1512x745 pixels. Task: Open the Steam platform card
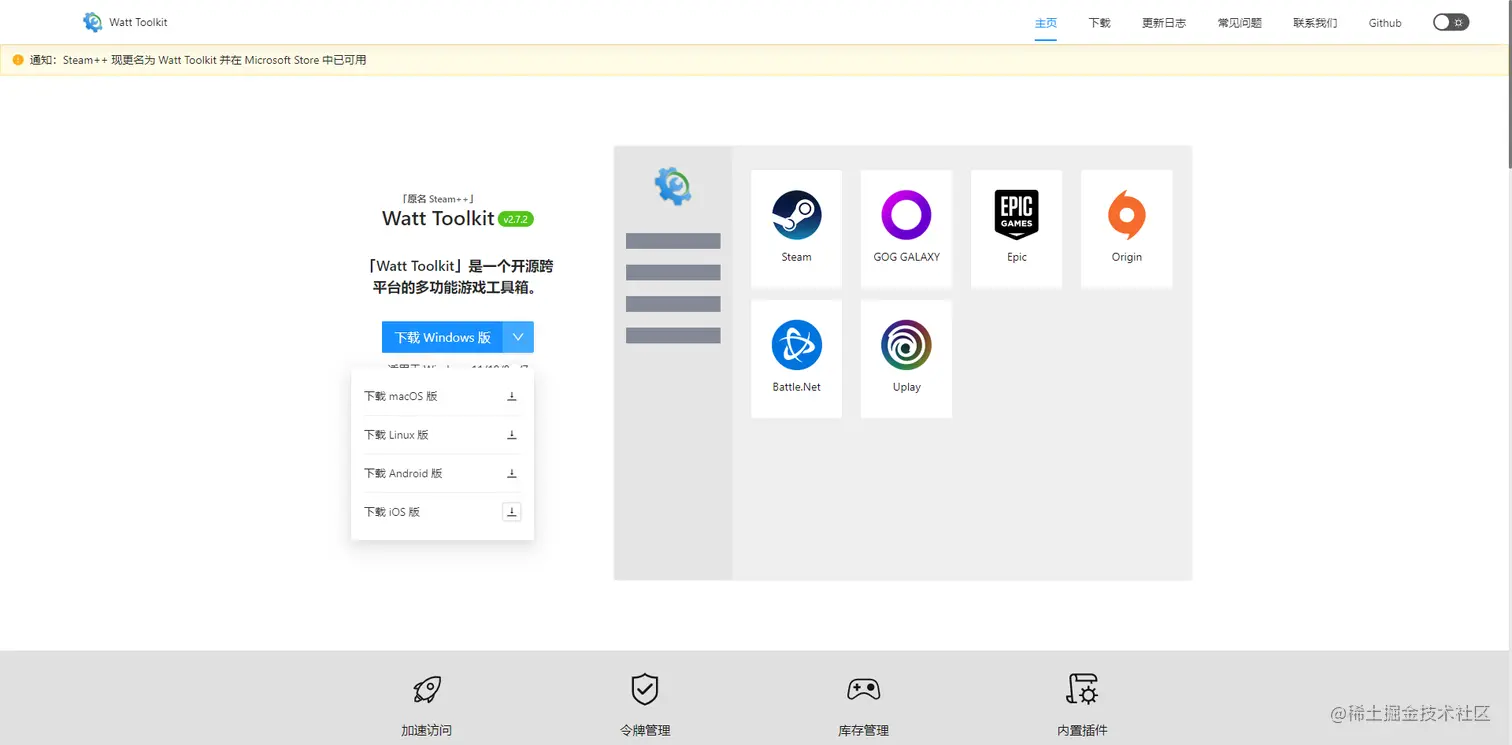796,229
